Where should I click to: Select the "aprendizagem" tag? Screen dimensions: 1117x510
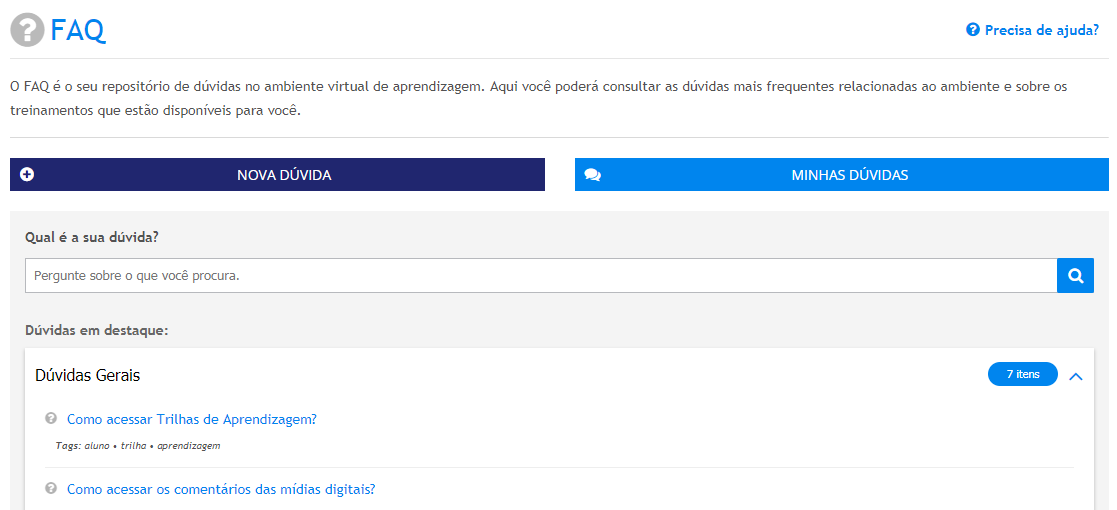pos(188,446)
